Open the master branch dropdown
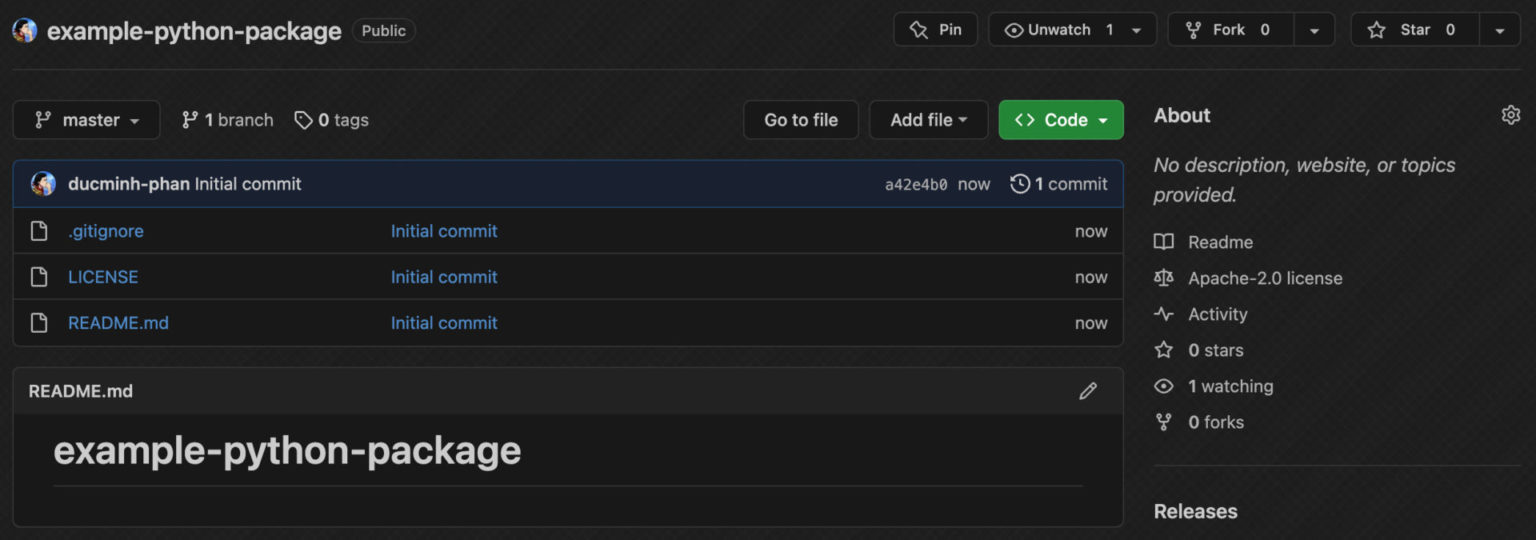Image resolution: width=1536 pixels, height=540 pixels. point(86,120)
